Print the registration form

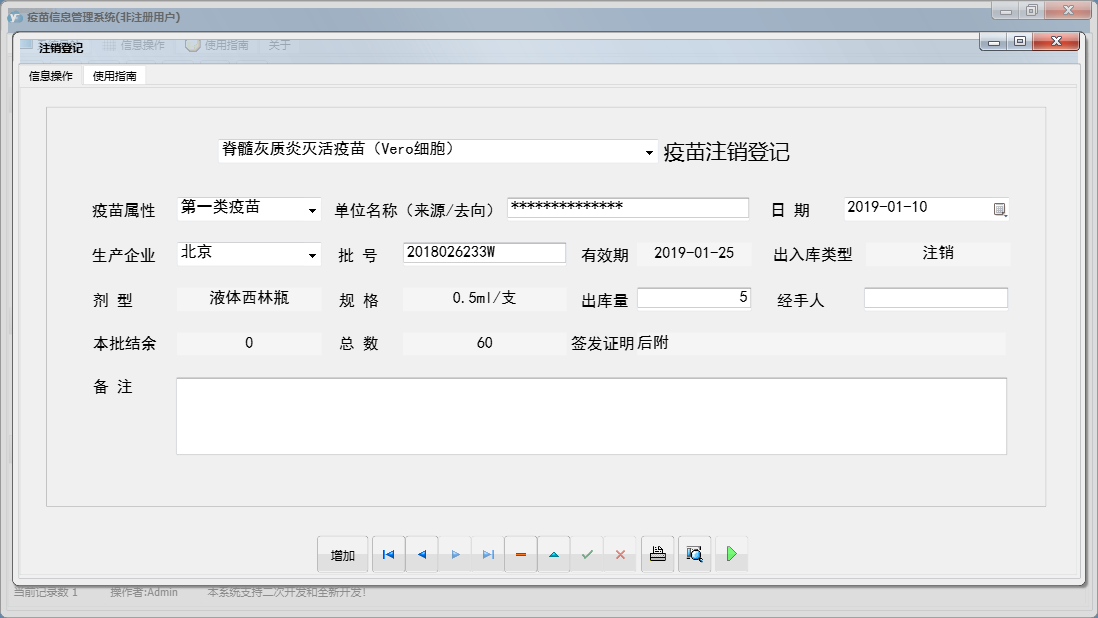pyautogui.click(x=657, y=553)
